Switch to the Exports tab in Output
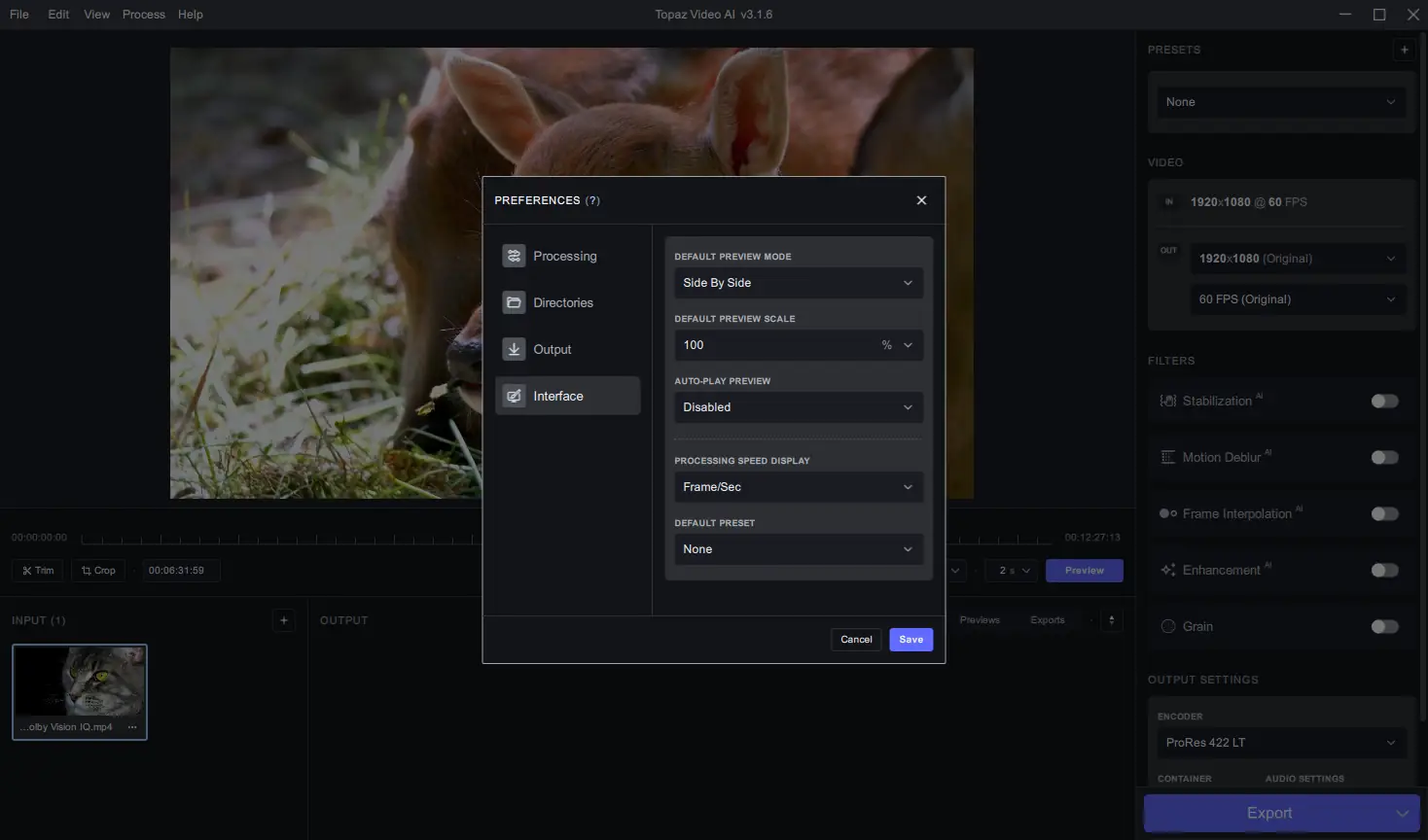 coord(1048,620)
